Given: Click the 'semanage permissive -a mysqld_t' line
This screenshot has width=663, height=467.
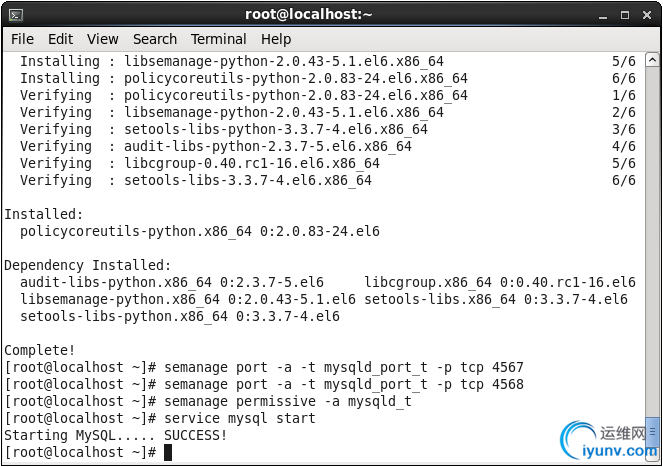Looking at the screenshot, I should pos(208,401).
